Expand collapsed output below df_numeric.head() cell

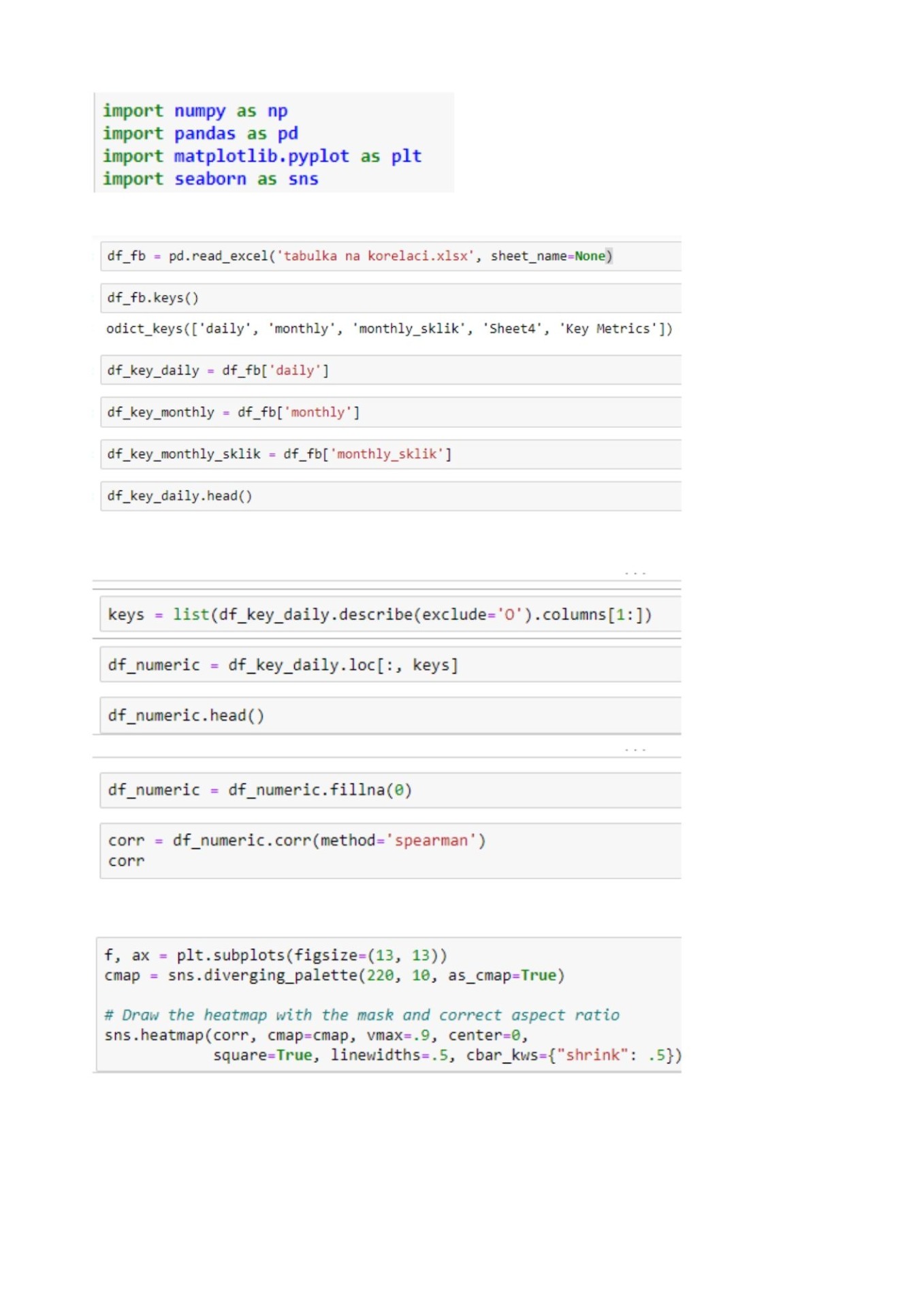click(x=635, y=750)
